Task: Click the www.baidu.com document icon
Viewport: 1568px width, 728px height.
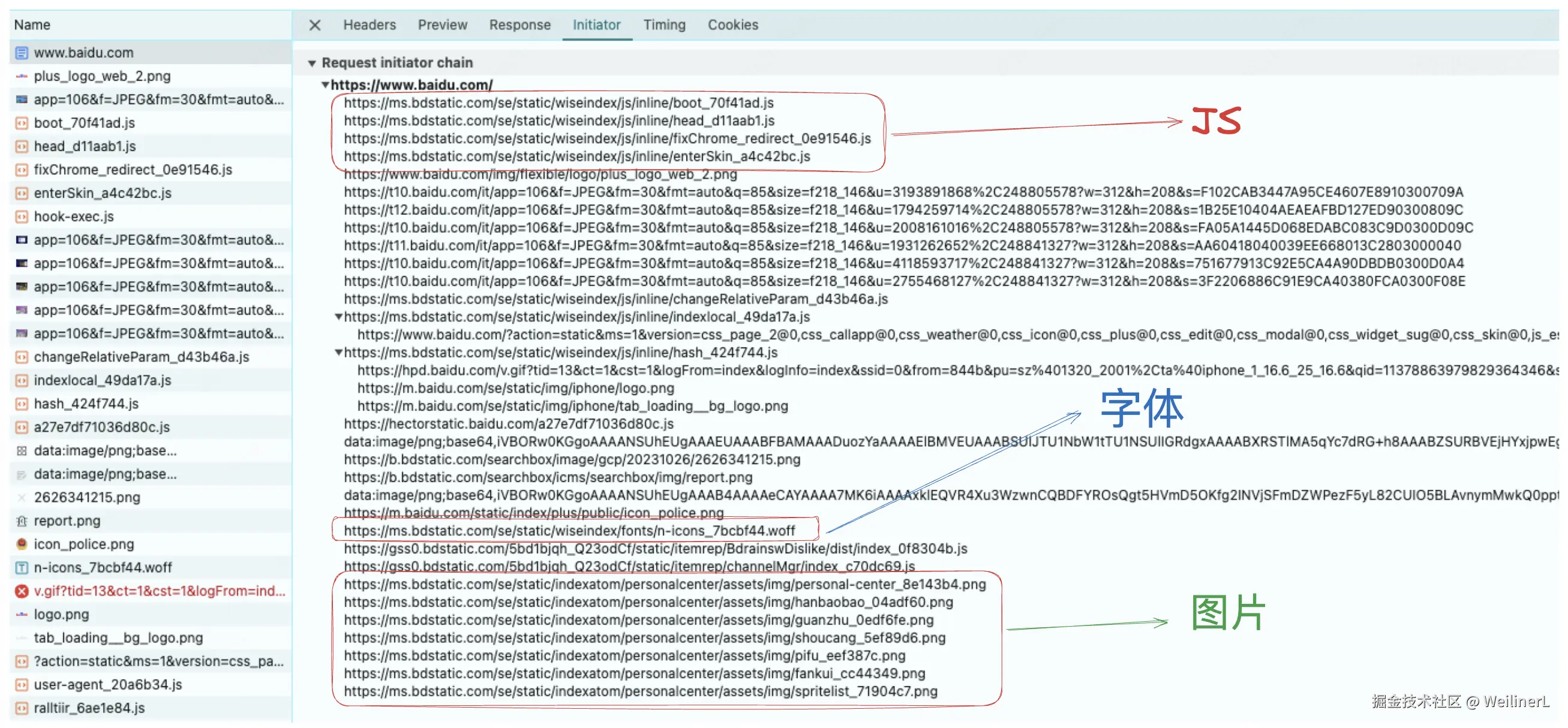Action: (x=22, y=53)
